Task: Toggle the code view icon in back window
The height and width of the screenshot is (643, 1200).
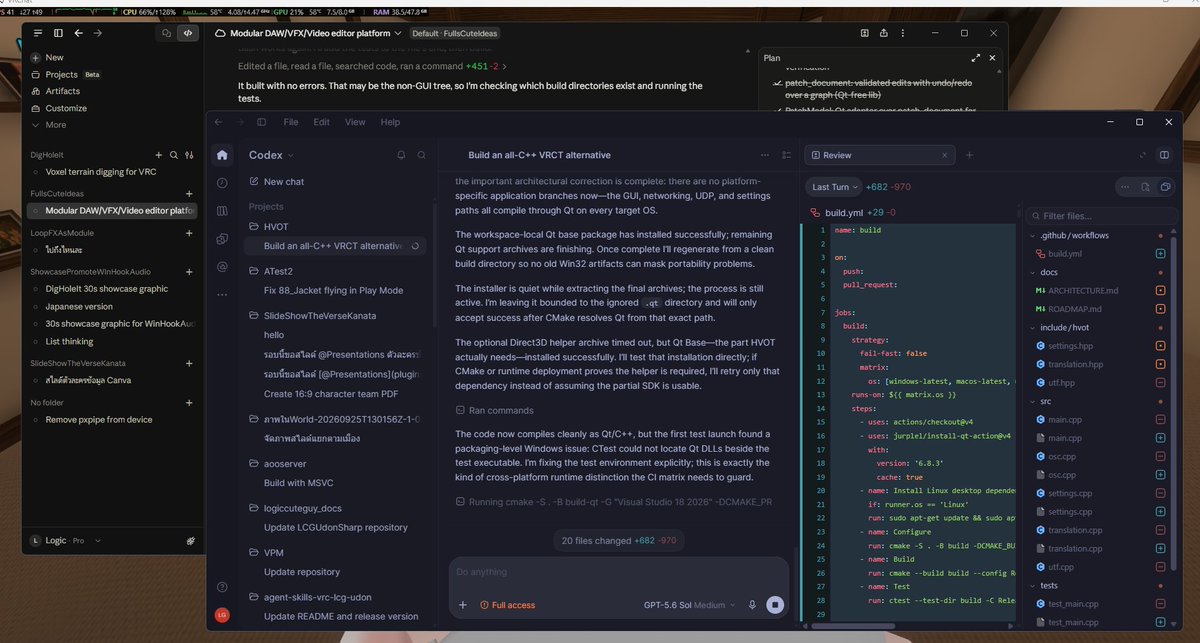Action: click(187, 33)
